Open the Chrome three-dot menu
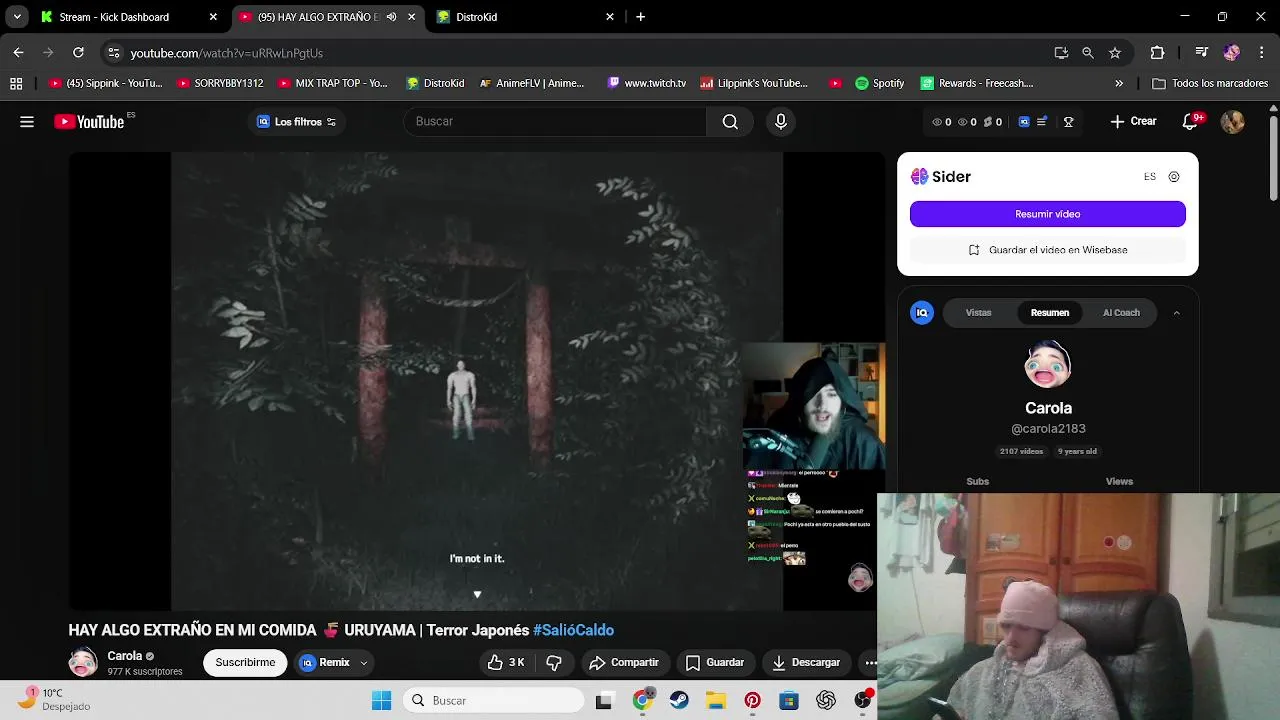Image resolution: width=1280 pixels, height=720 pixels. tap(1260, 53)
